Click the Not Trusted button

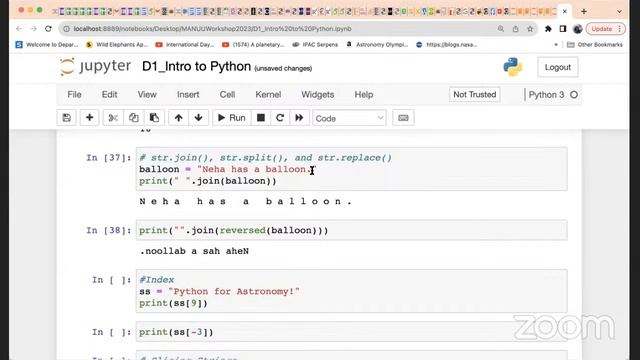coord(475,95)
